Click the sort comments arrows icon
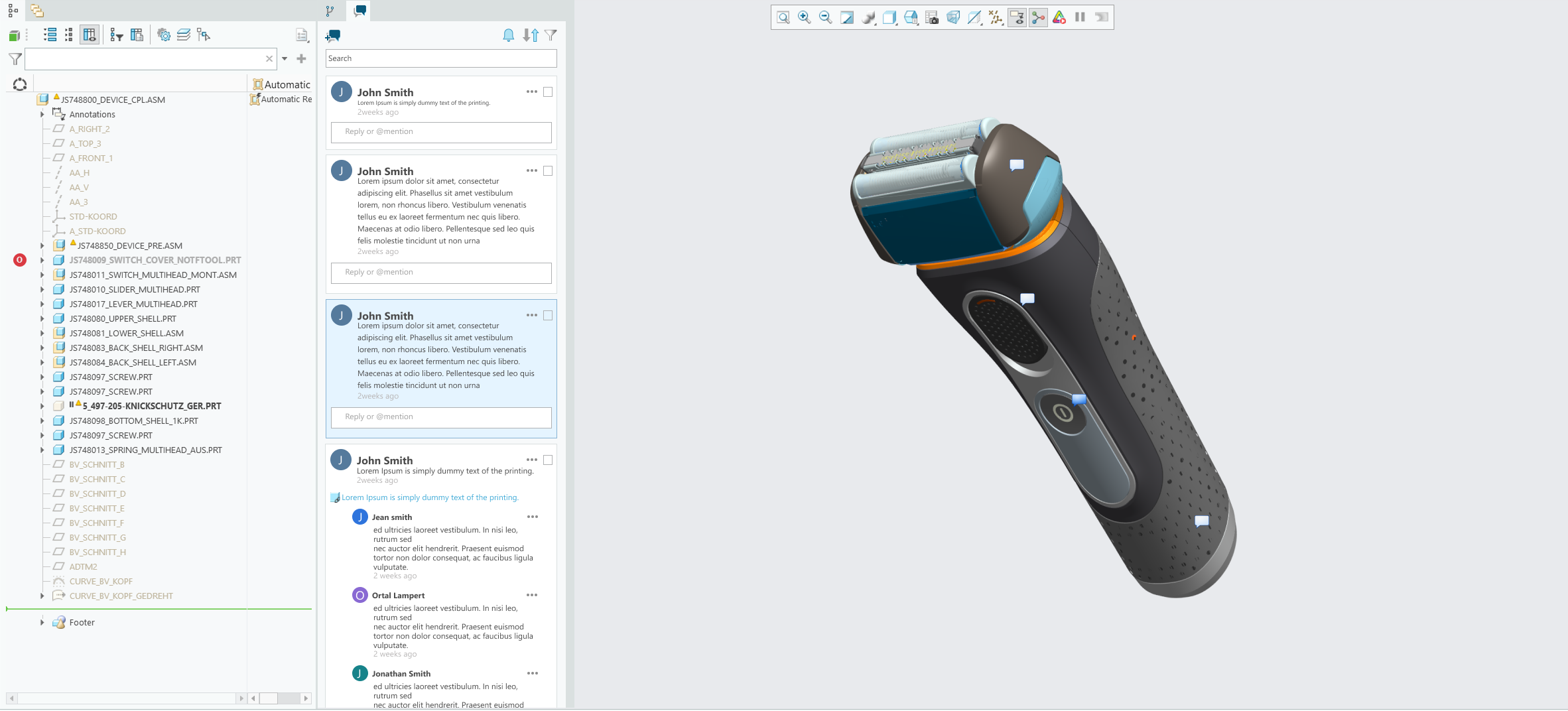The width and height of the screenshot is (1568, 711). coord(531,36)
